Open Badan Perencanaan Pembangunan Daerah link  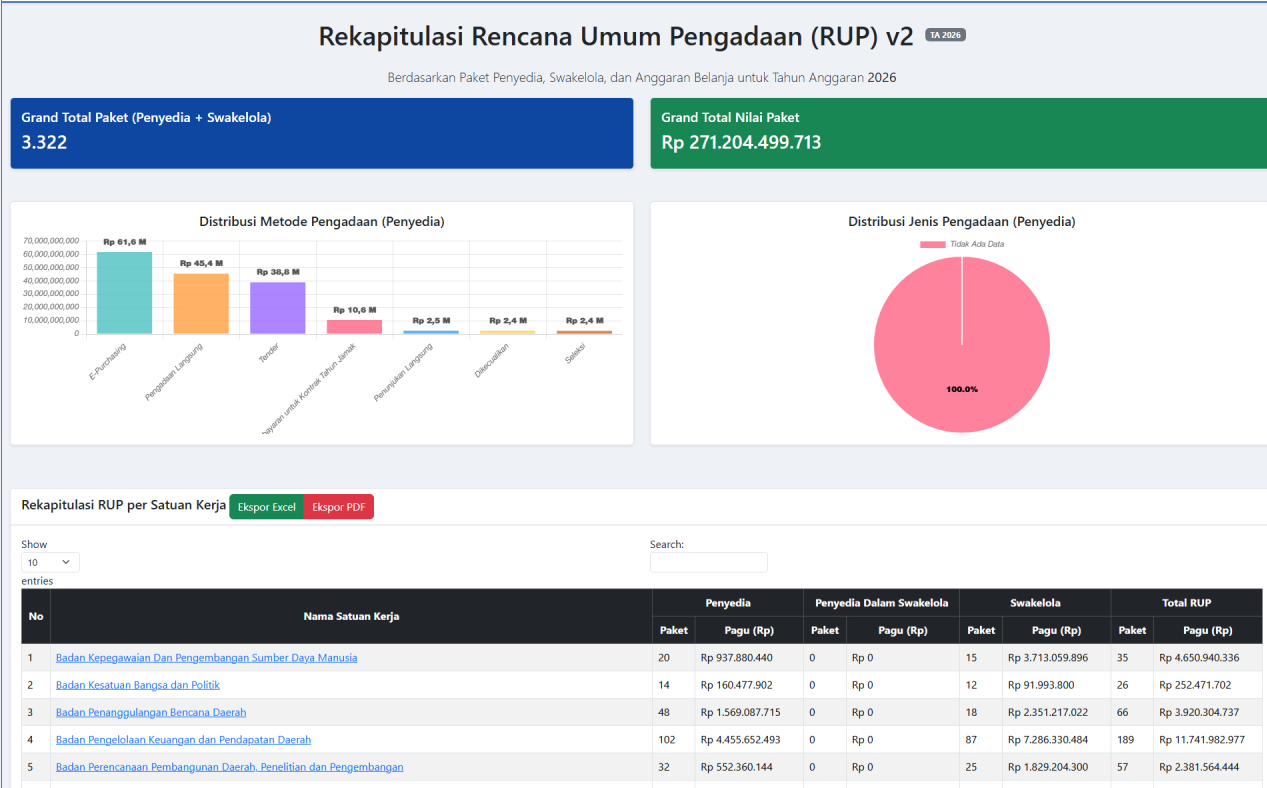(229, 767)
